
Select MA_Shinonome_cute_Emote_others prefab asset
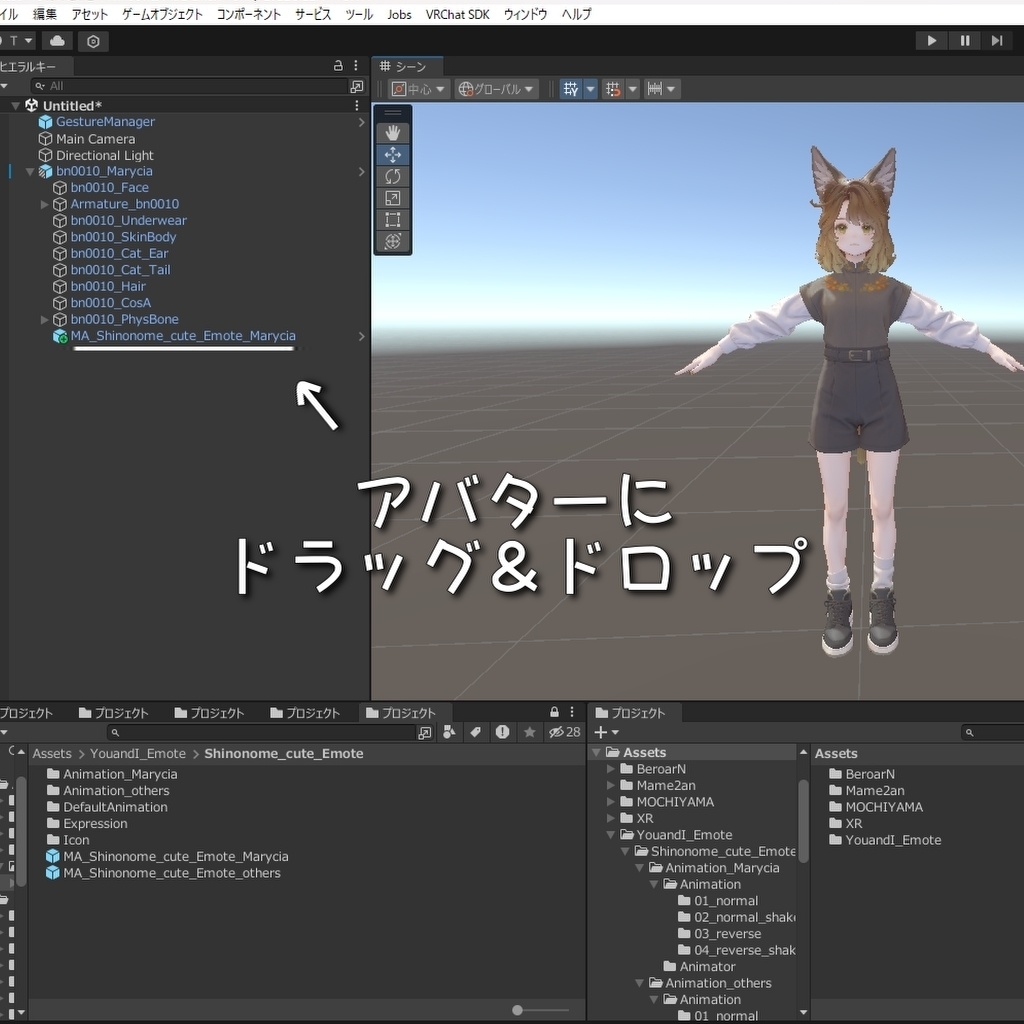click(x=172, y=873)
